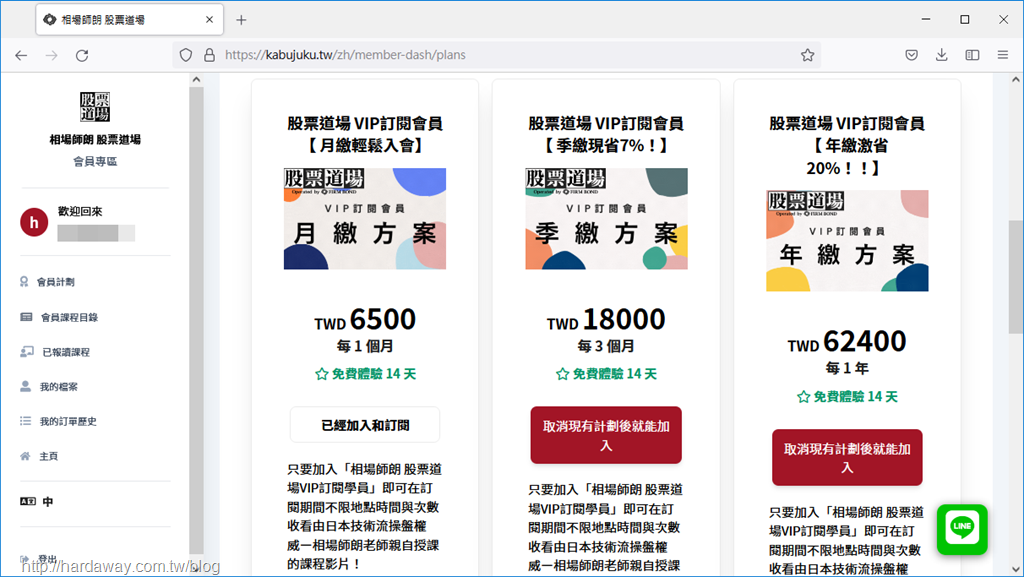Click the 已報讀課程 icon
The width and height of the screenshot is (1024, 577).
tap(27, 352)
